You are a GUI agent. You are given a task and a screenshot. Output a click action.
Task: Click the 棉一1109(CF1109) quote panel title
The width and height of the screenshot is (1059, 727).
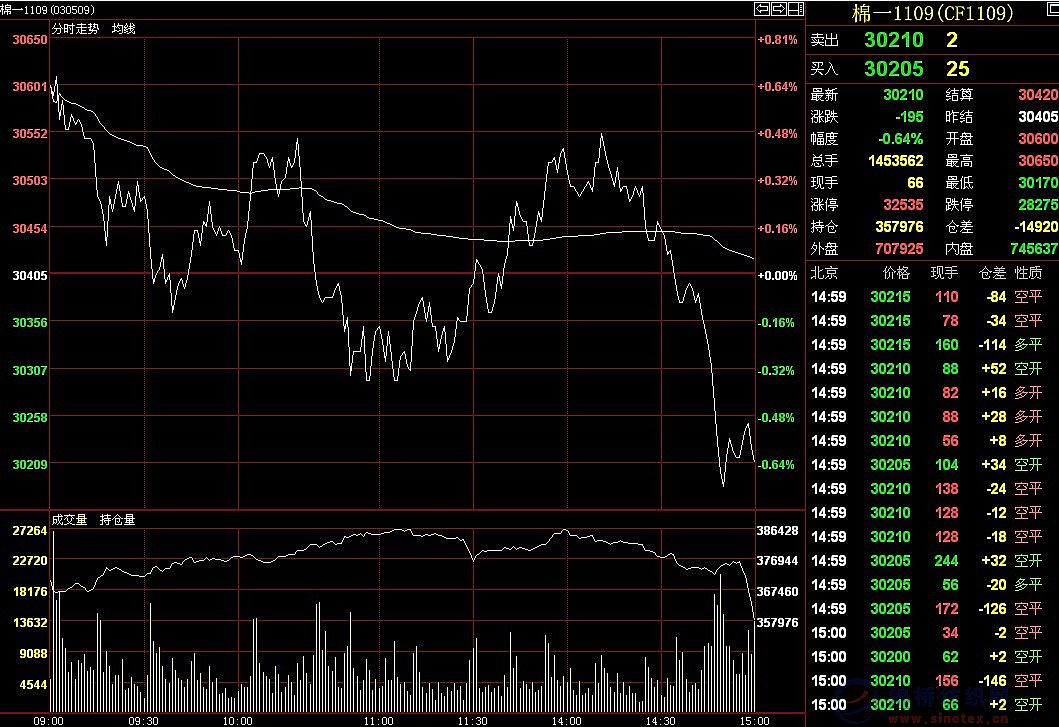click(x=932, y=13)
